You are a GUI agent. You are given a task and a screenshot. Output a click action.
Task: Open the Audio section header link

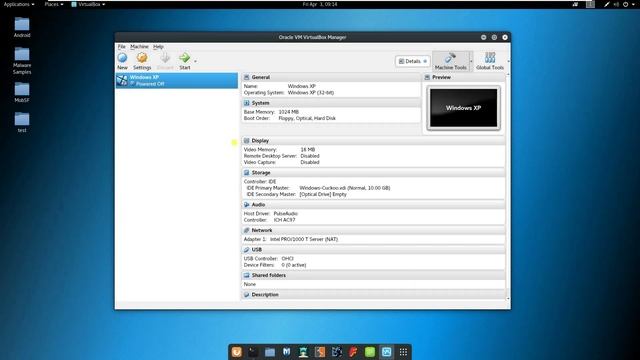tap(258, 204)
